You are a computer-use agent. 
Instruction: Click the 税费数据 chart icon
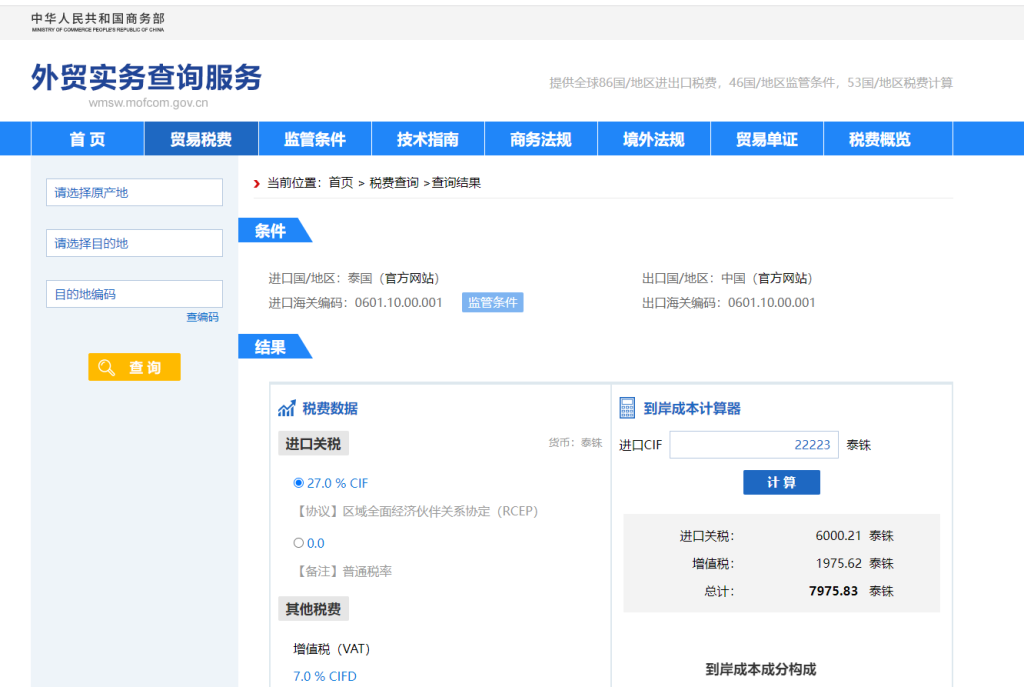[286, 408]
